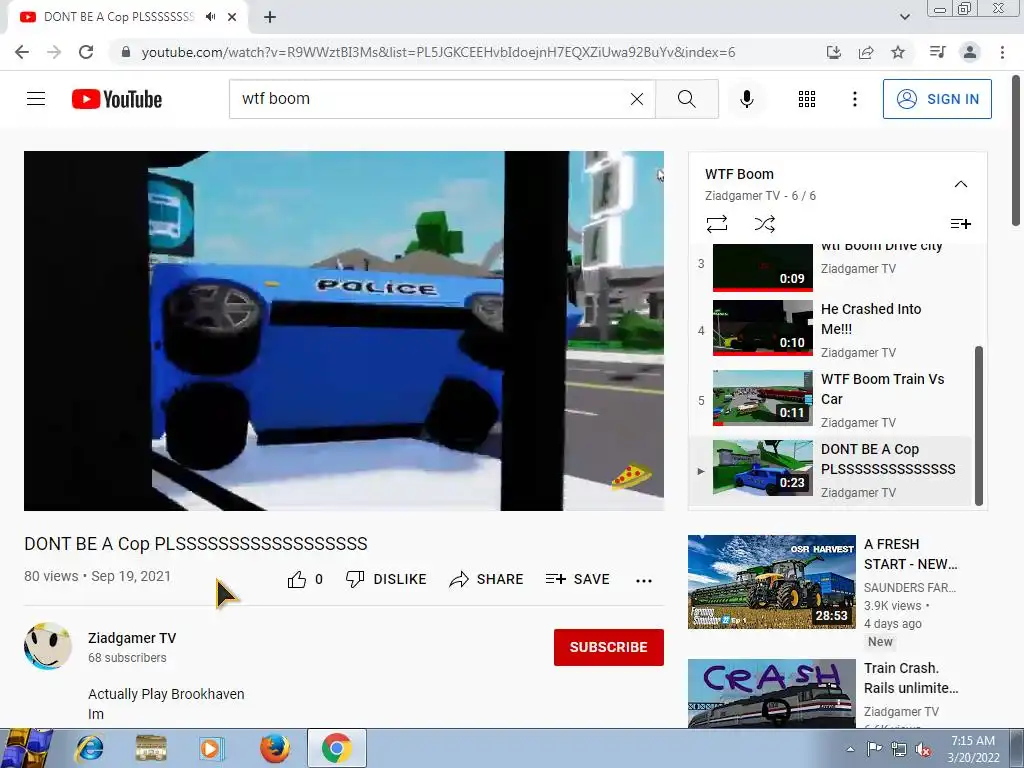Bookmark this page with star icon
The height and width of the screenshot is (768, 1024).
[898, 52]
